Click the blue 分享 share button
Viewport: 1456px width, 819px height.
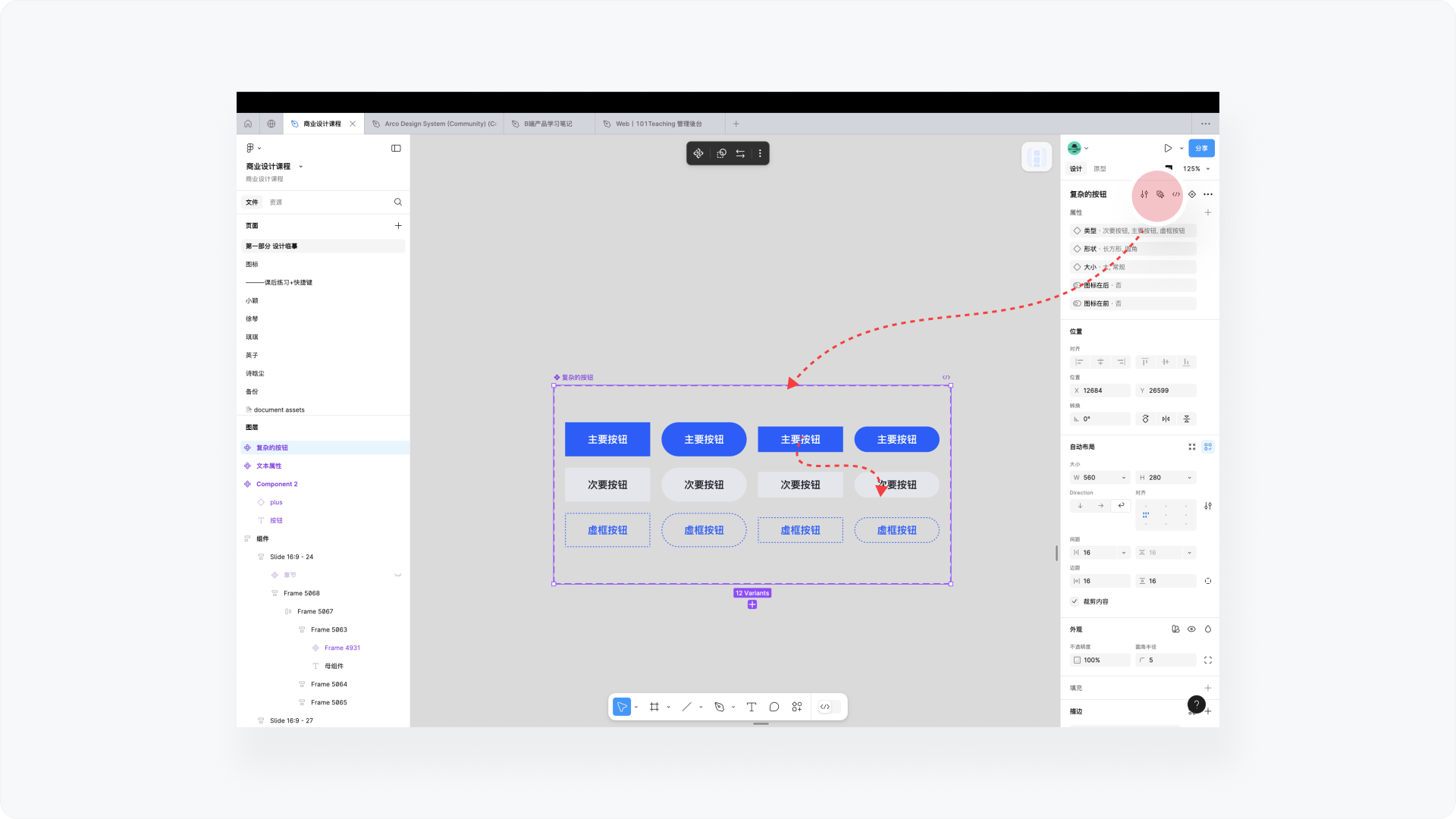point(1201,148)
